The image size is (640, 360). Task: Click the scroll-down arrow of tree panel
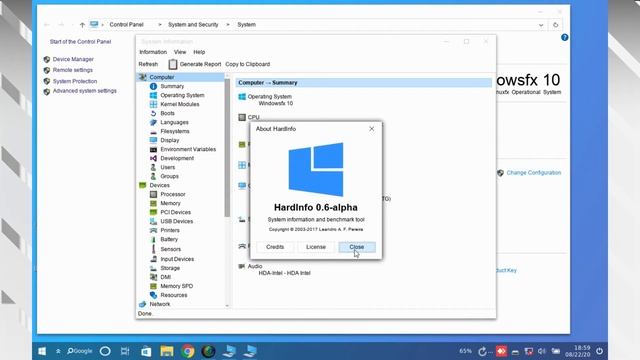click(227, 305)
